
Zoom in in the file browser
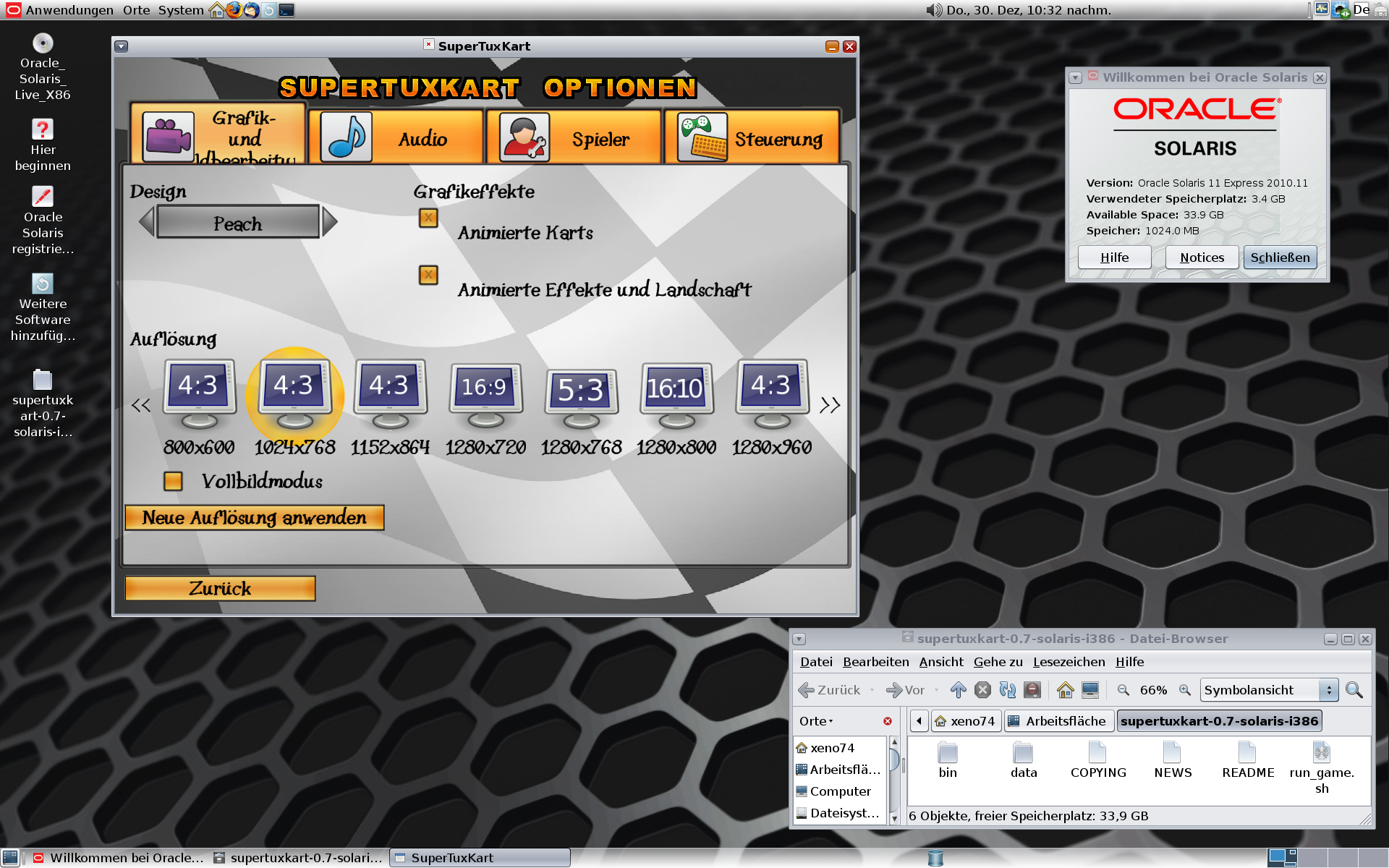[1184, 690]
